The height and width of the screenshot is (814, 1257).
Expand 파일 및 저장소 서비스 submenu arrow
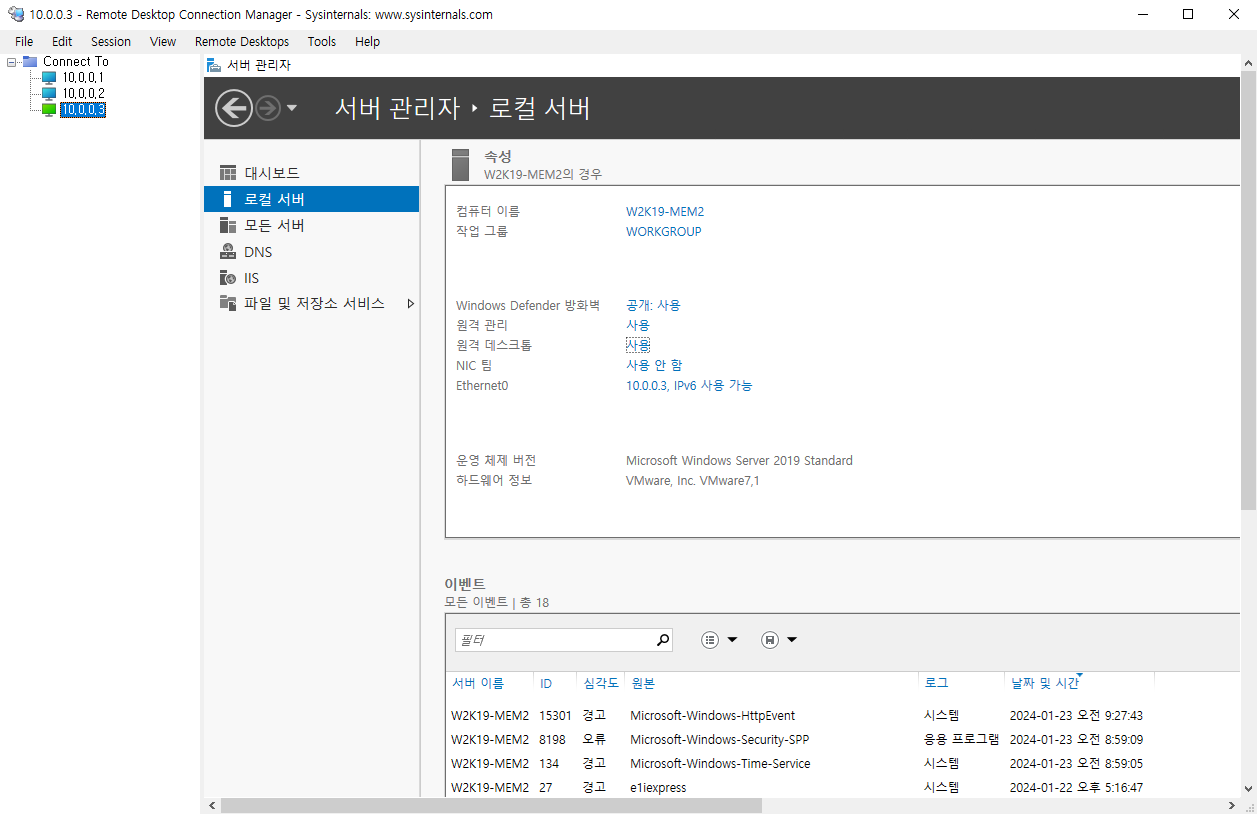point(410,303)
